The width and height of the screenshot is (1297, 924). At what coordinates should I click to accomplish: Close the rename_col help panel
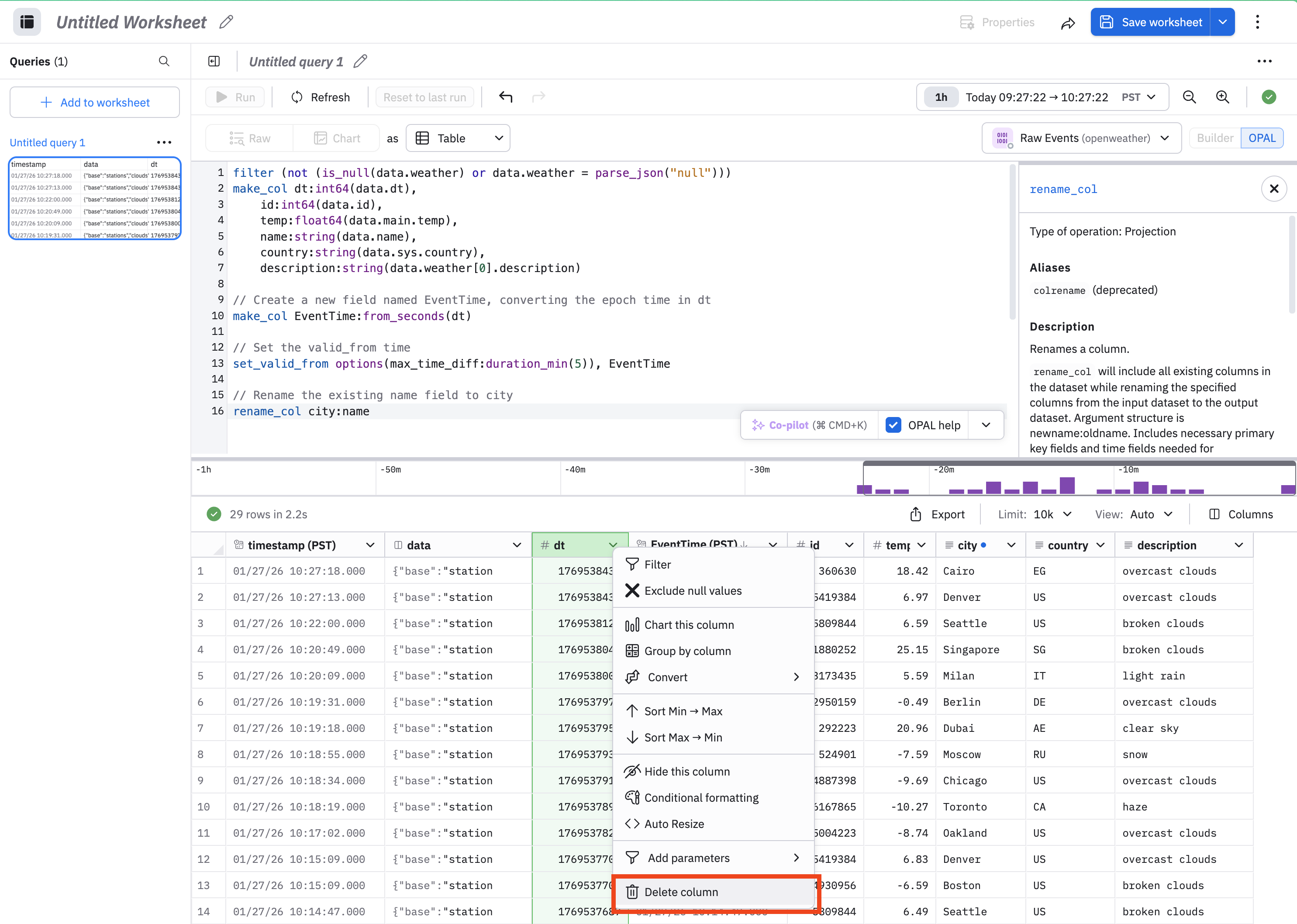(1274, 189)
